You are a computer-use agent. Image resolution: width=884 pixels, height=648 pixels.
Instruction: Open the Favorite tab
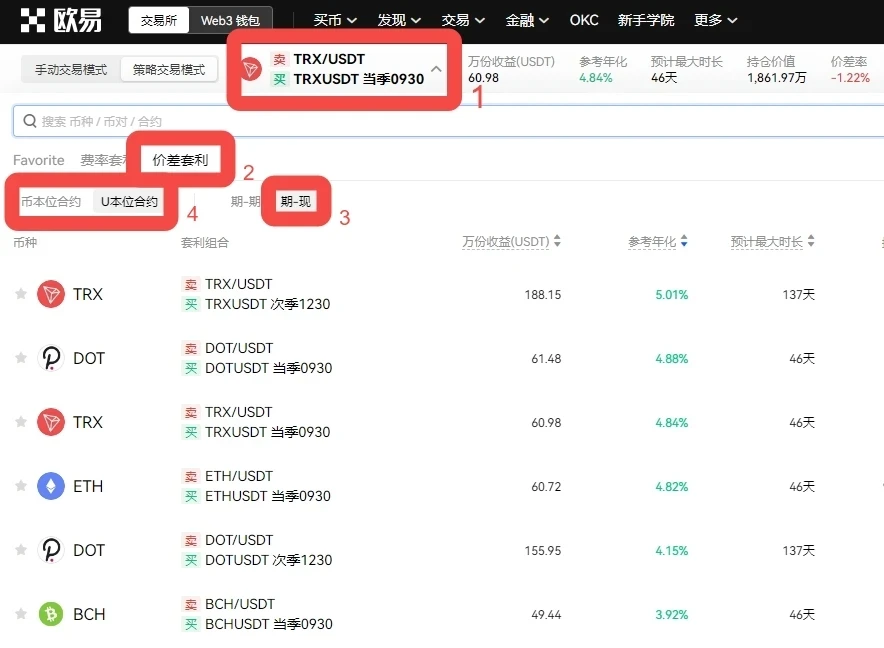(x=38, y=160)
